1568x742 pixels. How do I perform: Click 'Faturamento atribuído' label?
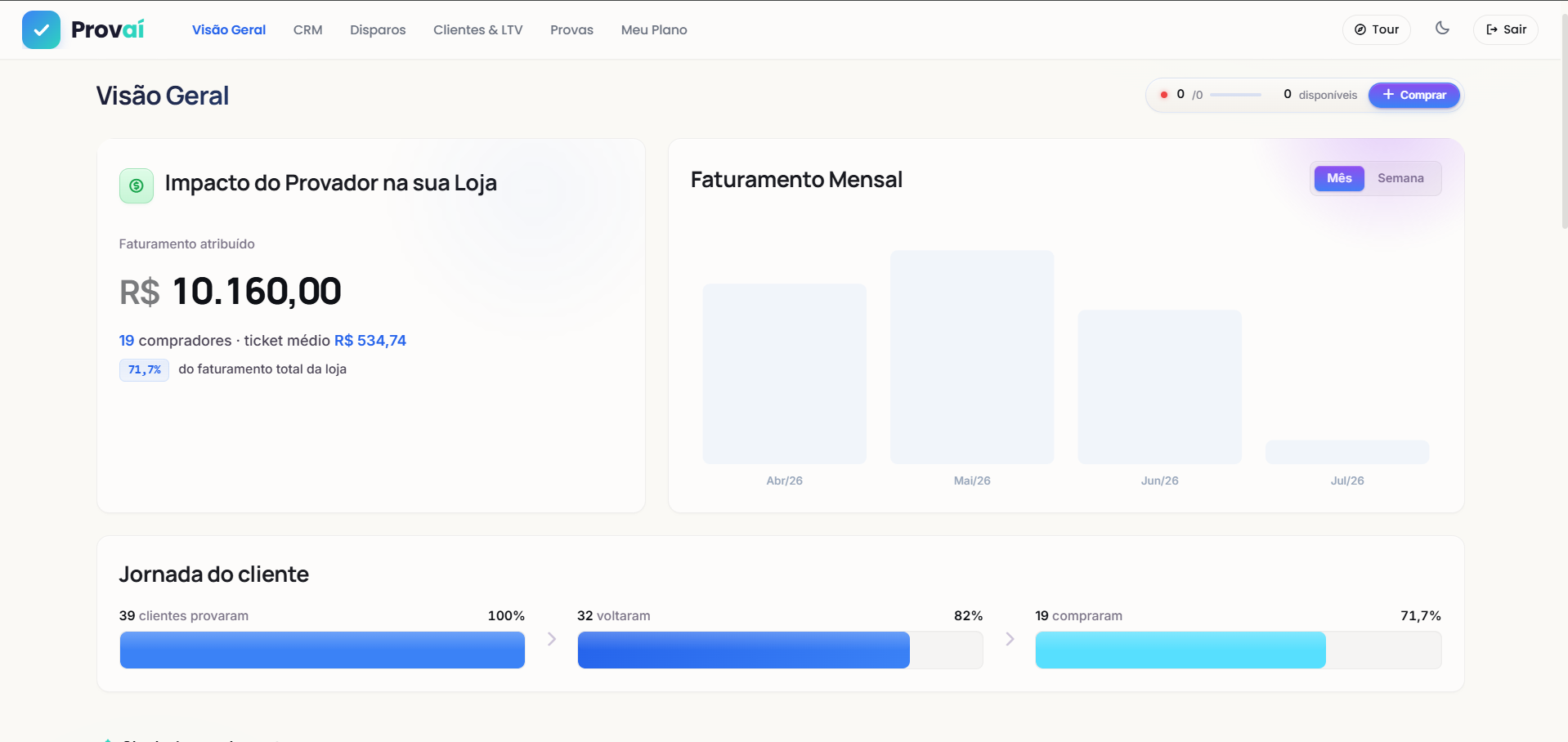(x=187, y=244)
